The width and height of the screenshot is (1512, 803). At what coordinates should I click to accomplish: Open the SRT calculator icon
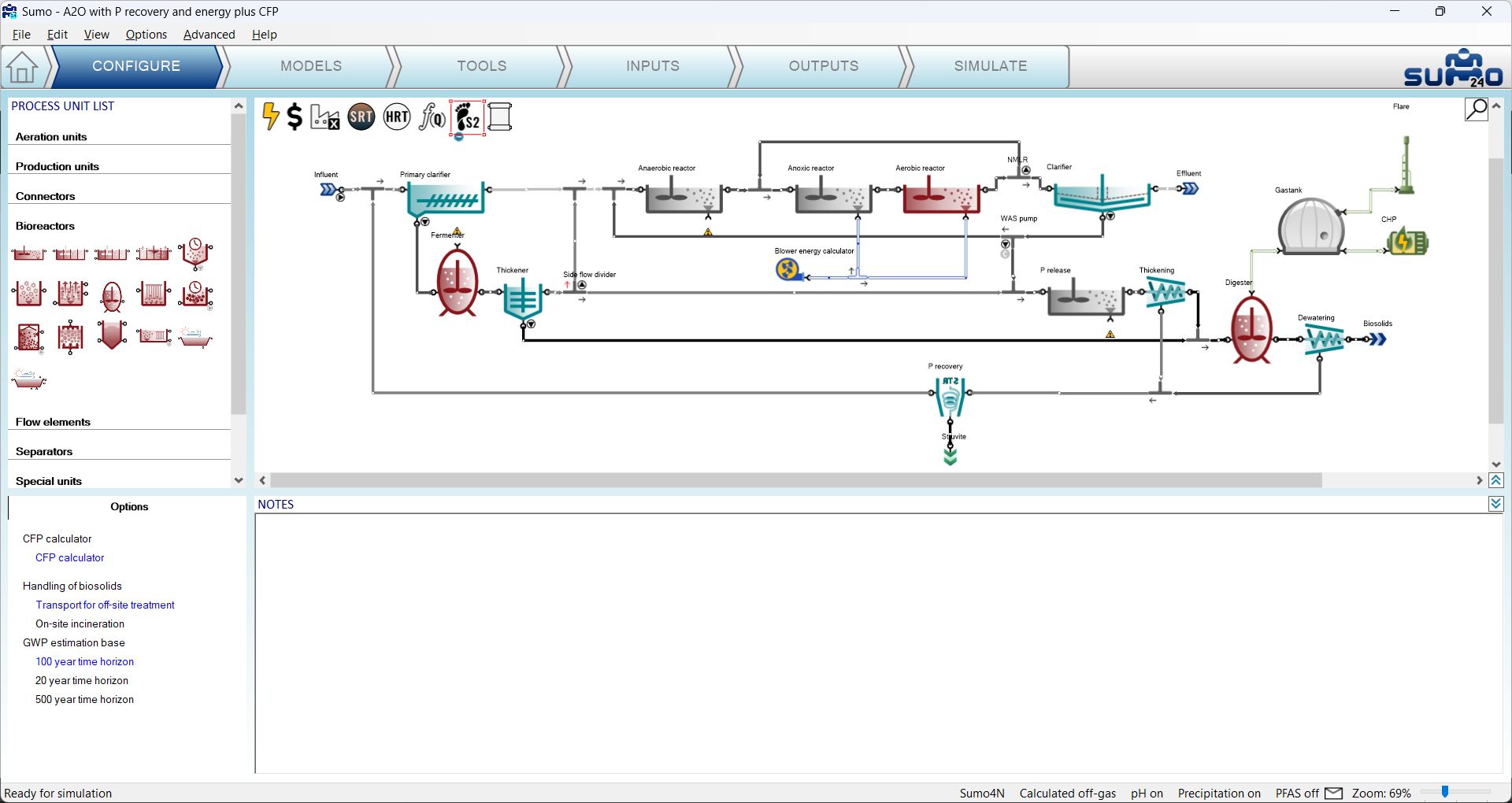coord(361,117)
